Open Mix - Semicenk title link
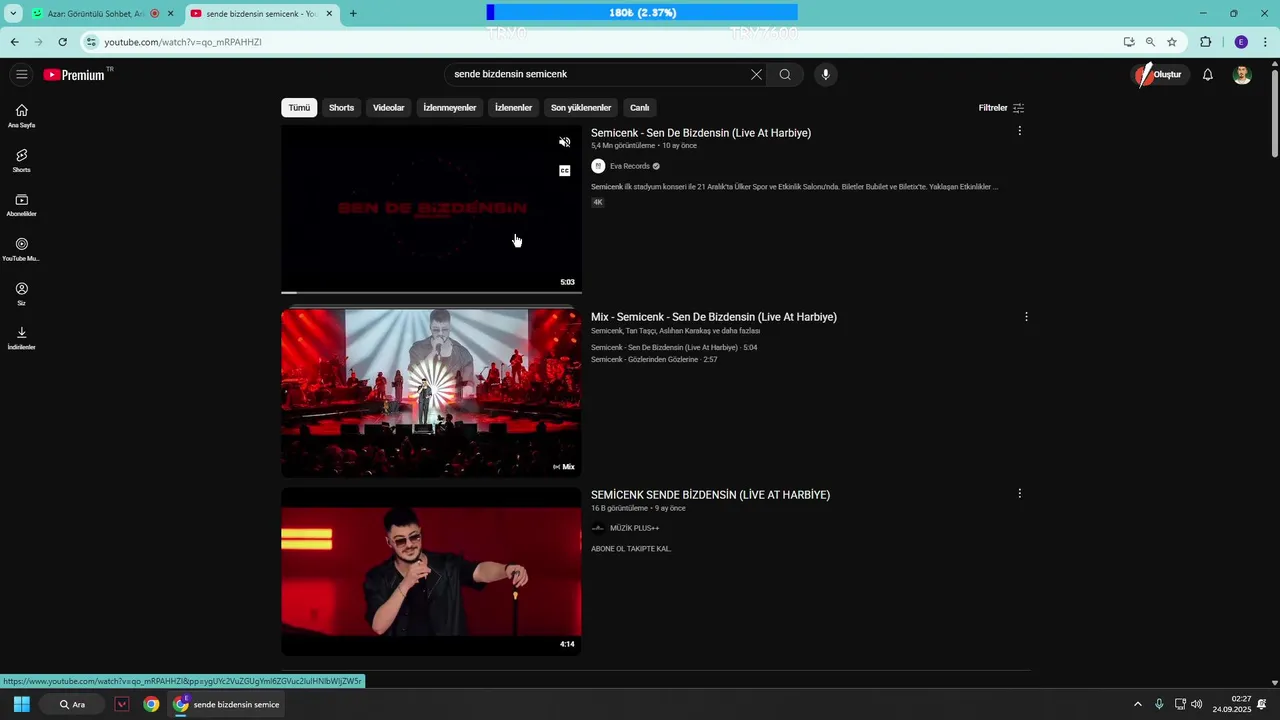Image resolution: width=1280 pixels, height=720 pixels. 713,317
